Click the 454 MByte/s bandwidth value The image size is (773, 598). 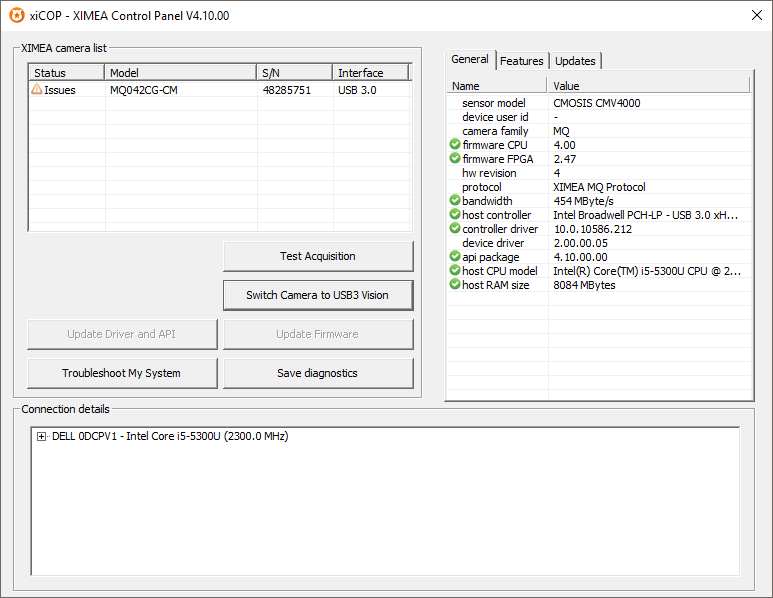coord(583,201)
